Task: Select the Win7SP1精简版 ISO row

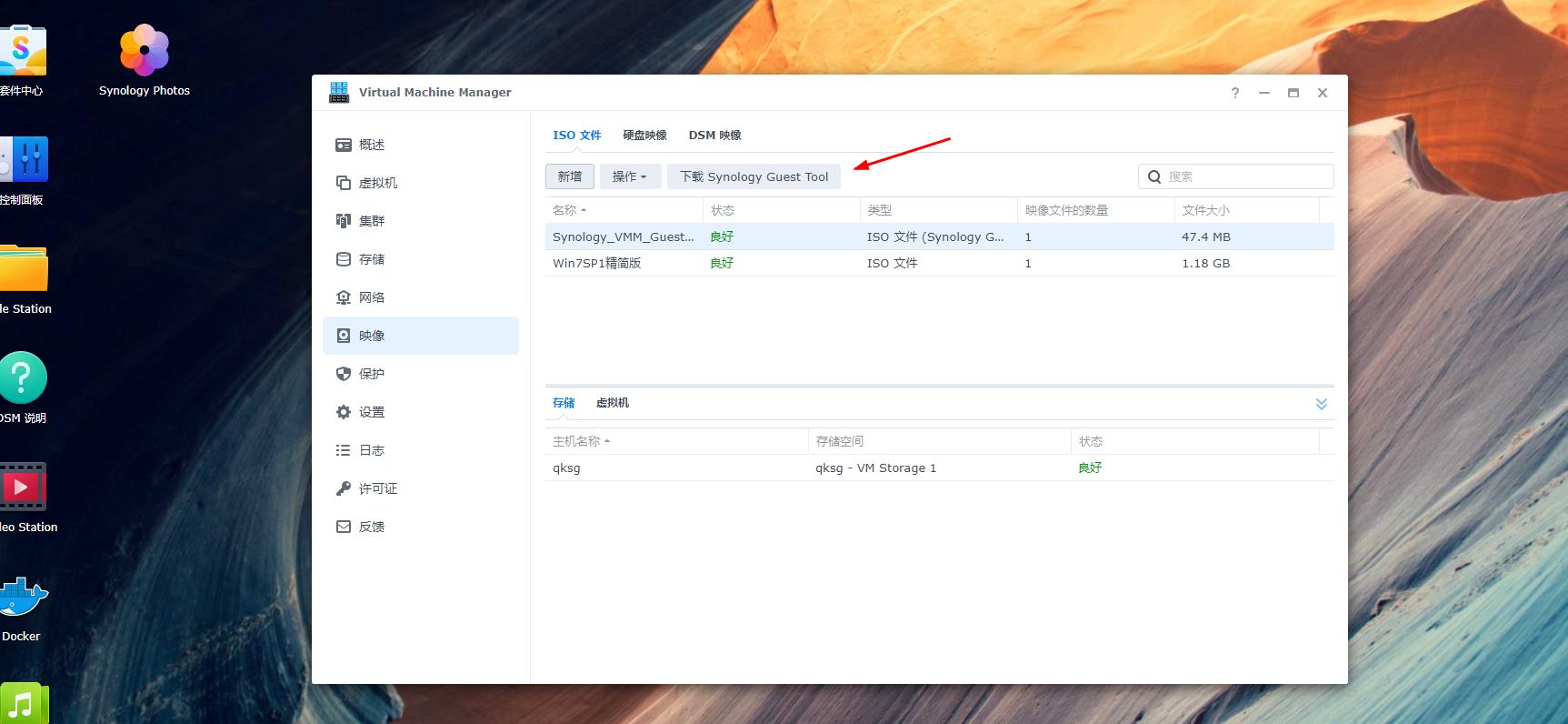Action: coord(597,263)
